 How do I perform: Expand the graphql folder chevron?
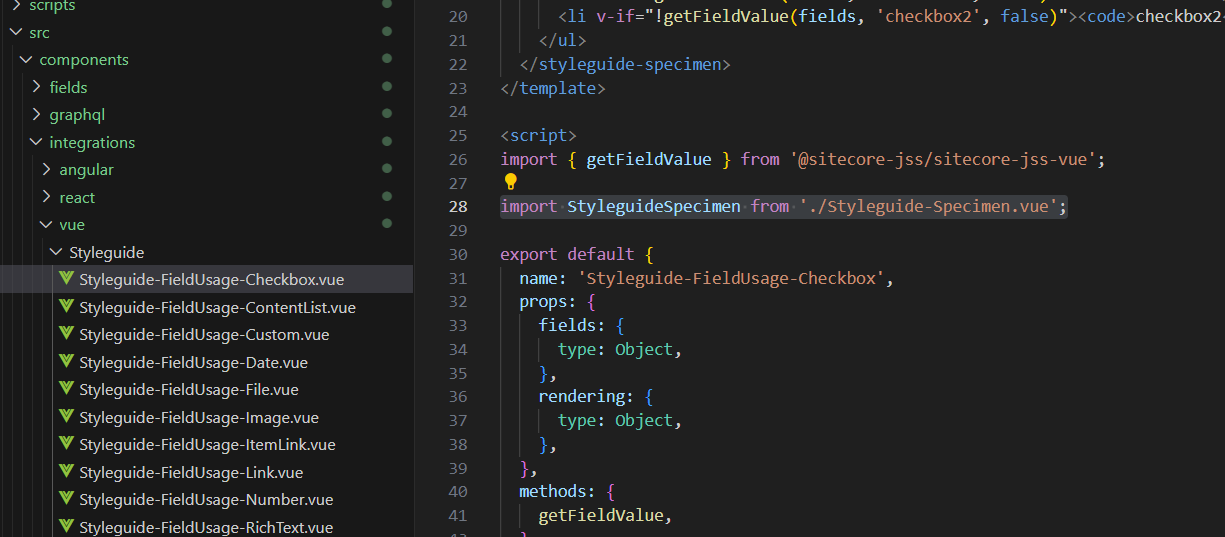pyautogui.click(x=36, y=115)
